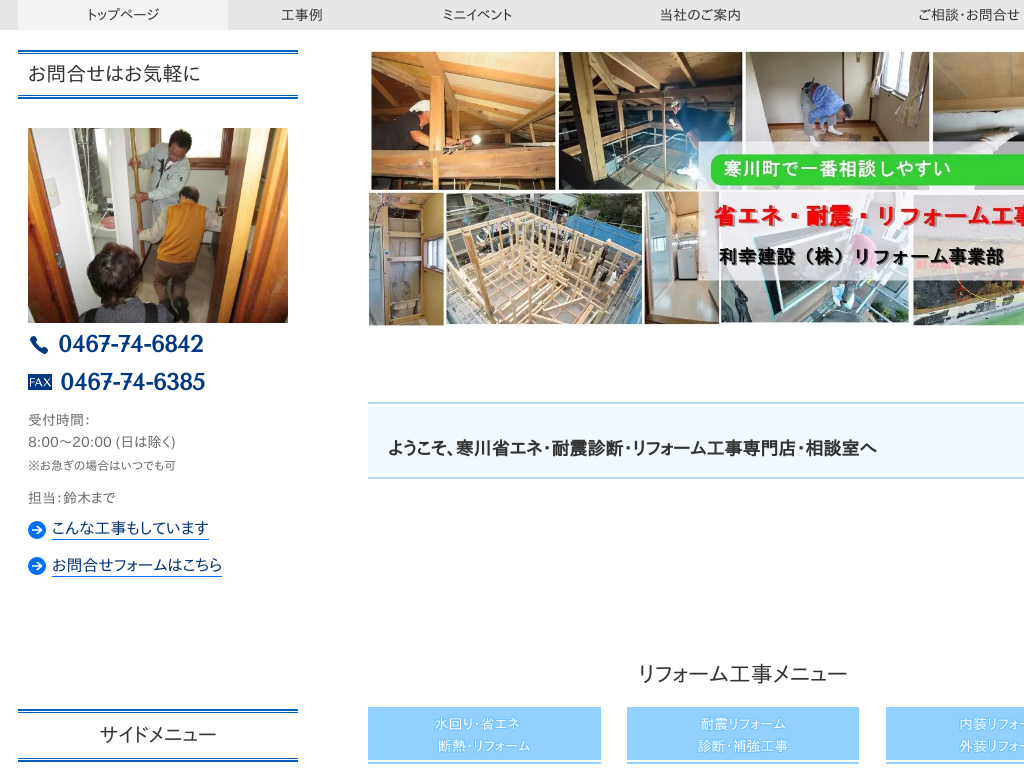The image size is (1024, 768).
Task: Open the 工事例 navigation tab
Action: coord(301,15)
